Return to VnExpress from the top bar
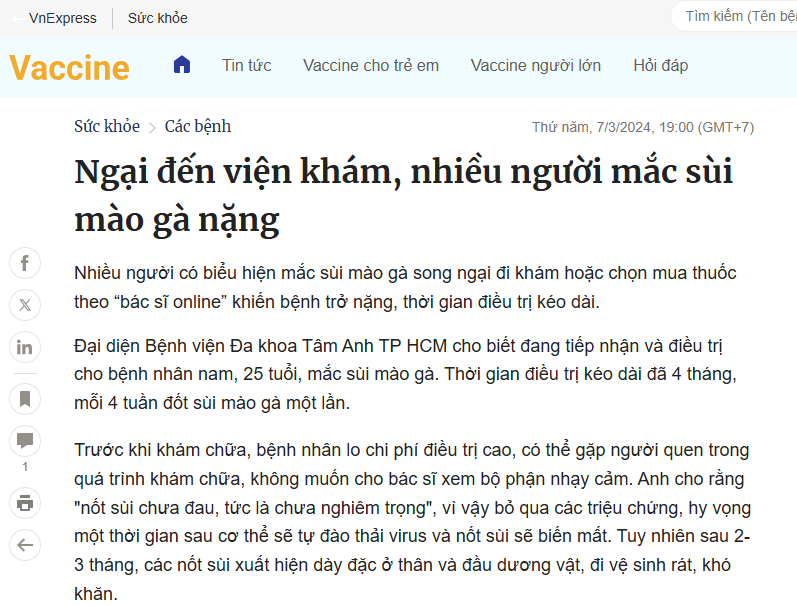This screenshot has height=606, width=797. click(55, 18)
